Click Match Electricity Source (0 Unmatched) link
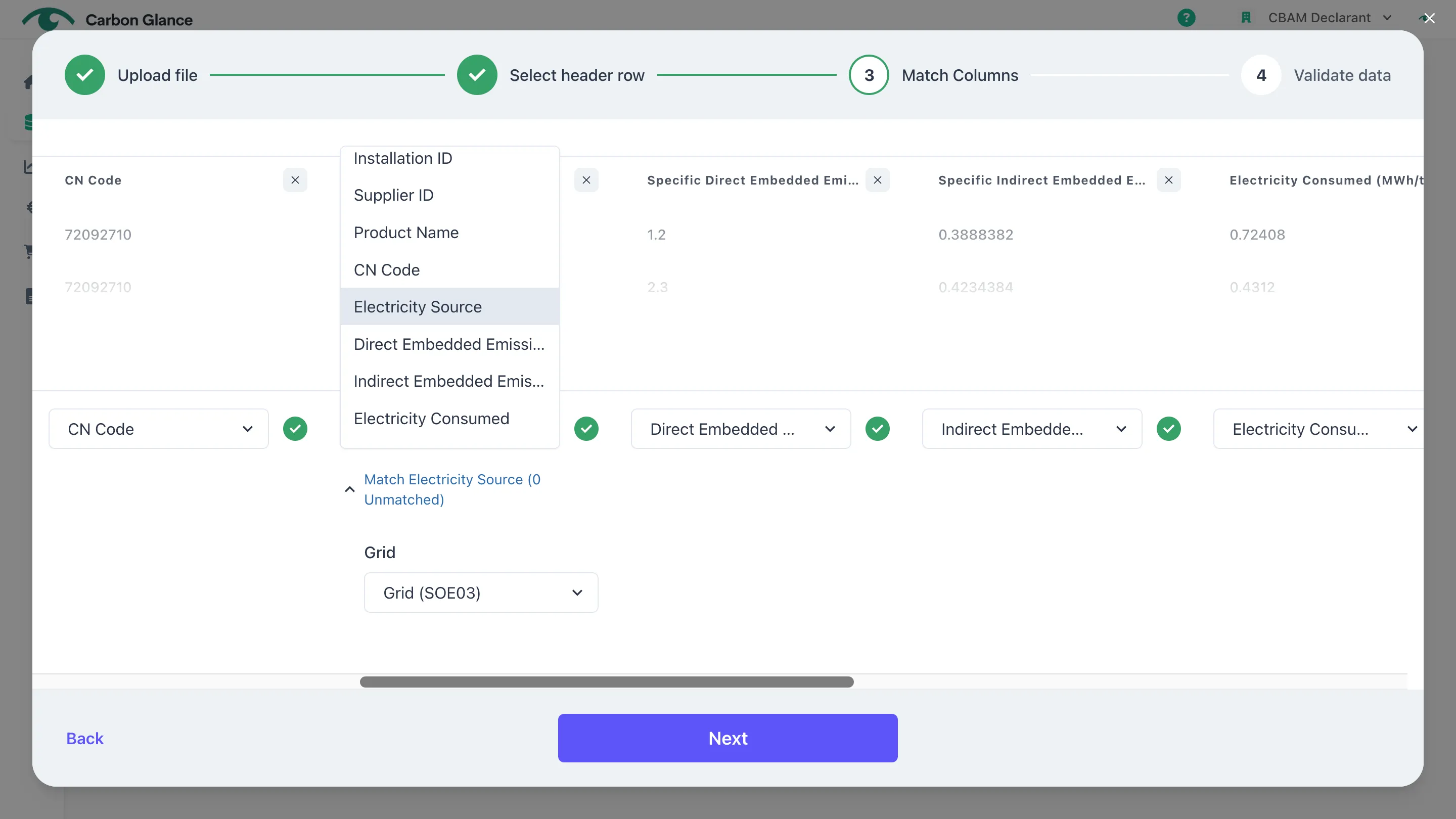The width and height of the screenshot is (1456, 819). 452,489
